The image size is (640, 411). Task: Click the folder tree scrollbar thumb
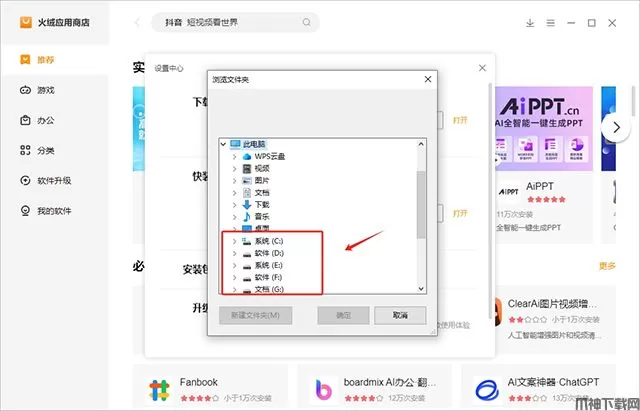tap(421, 204)
